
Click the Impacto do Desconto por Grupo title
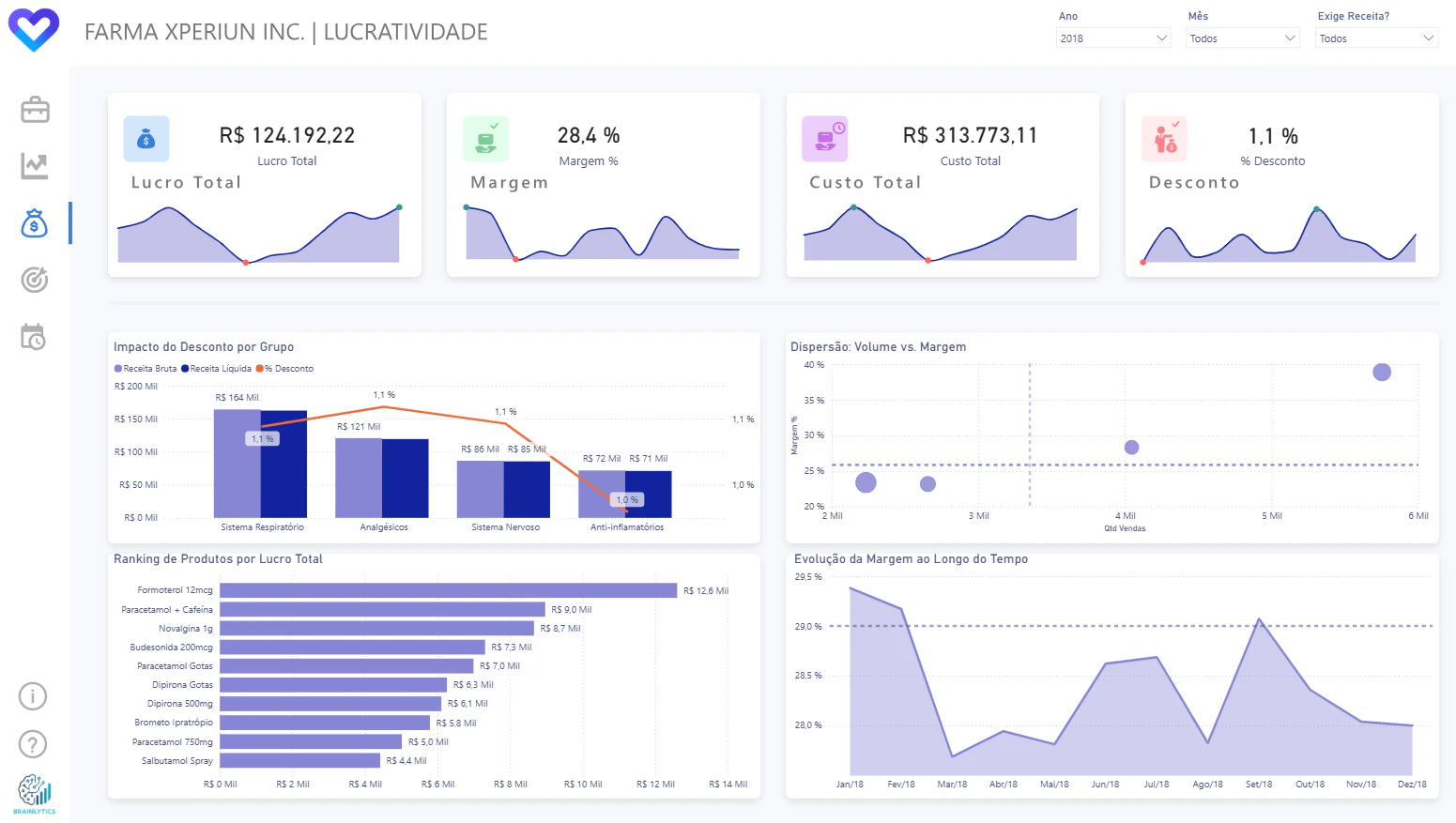coord(204,347)
